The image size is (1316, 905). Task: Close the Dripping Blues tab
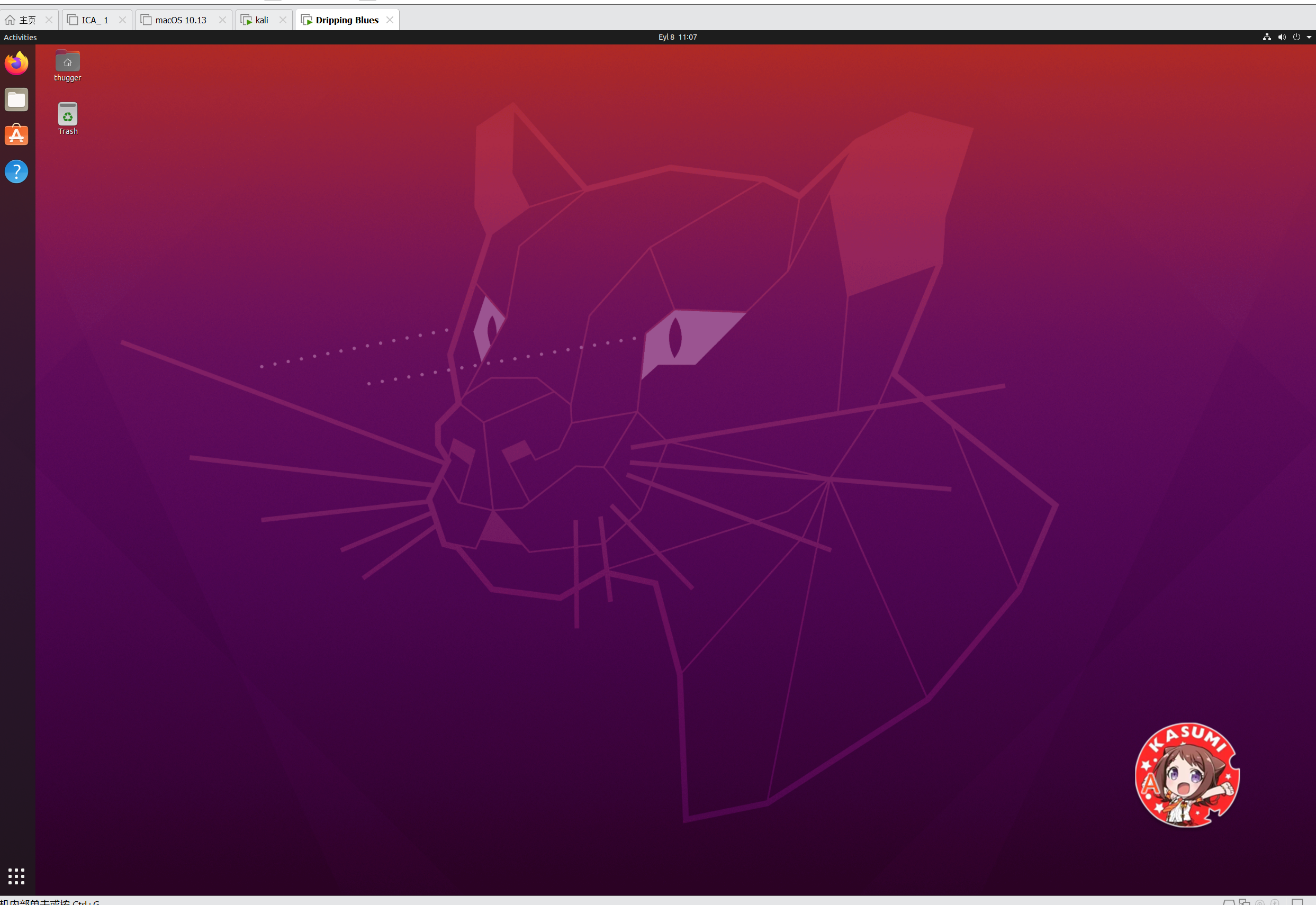coord(390,20)
